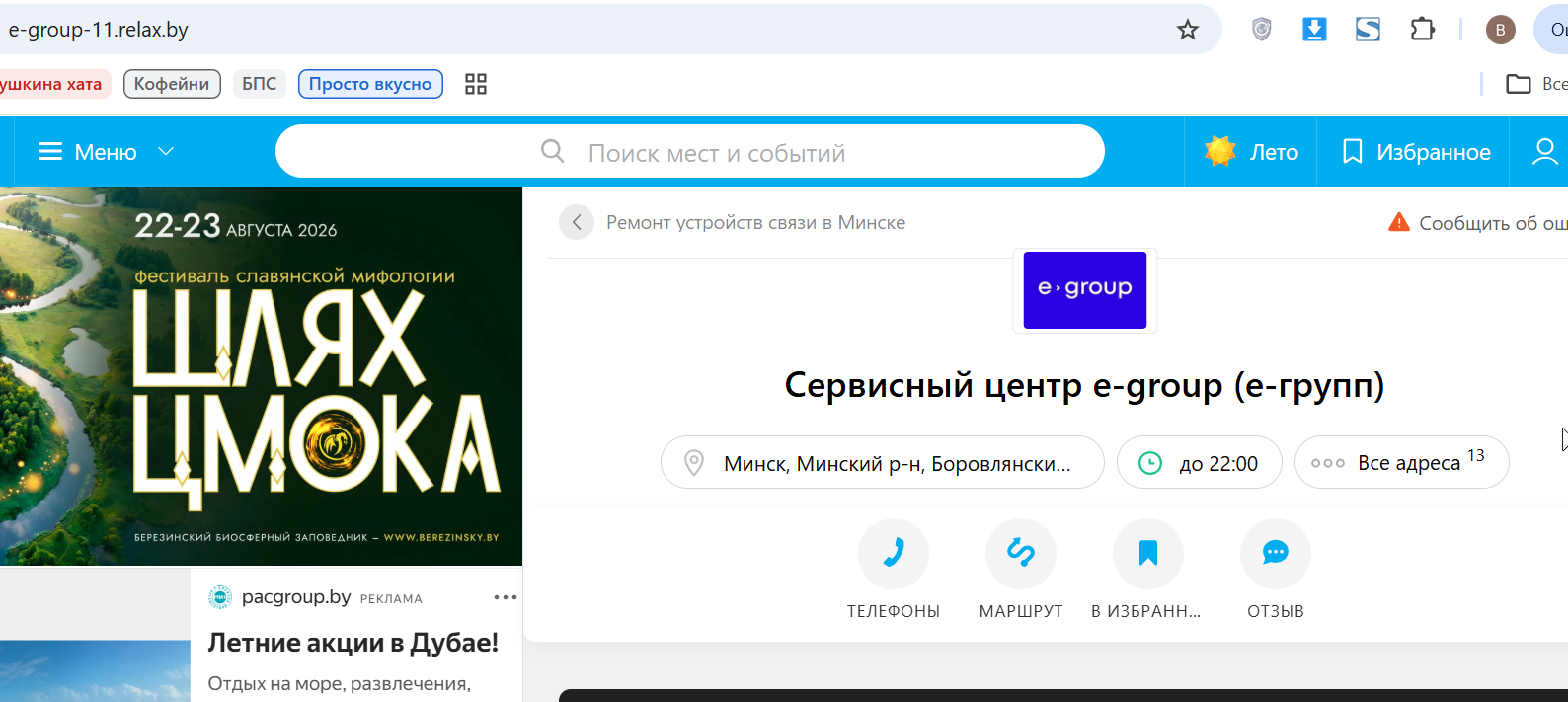The image size is (1568, 702).
Task: Go back using the round arrow button
Action: click(x=577, y=222)
